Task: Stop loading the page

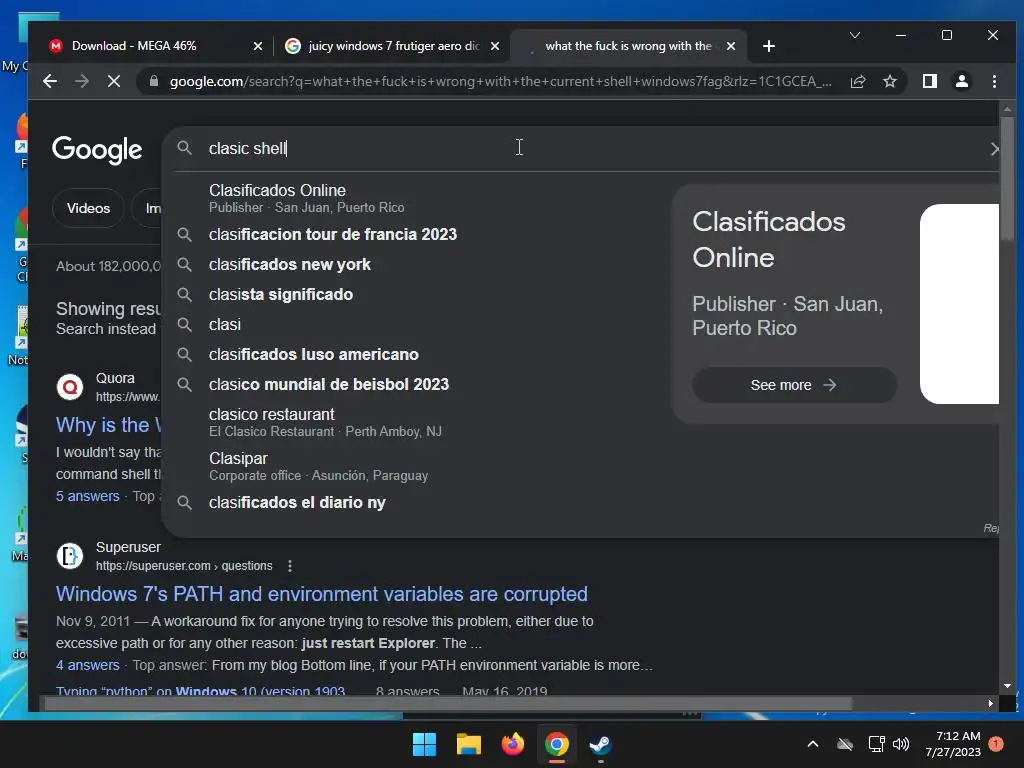Action: pos(114,81)
